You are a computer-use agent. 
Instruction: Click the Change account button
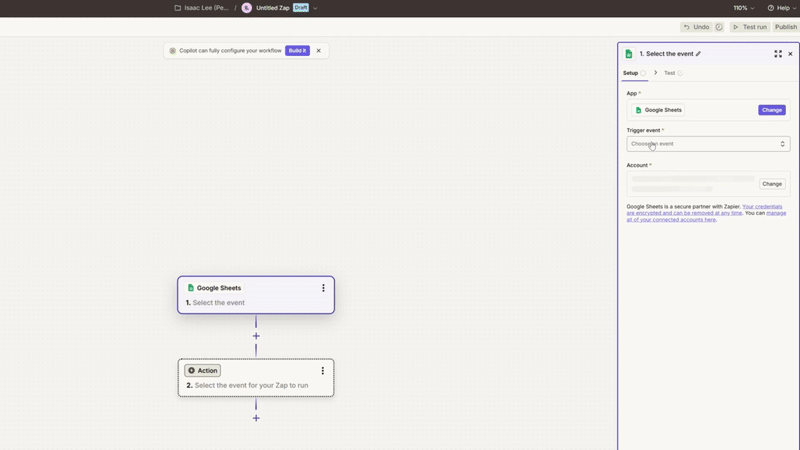(771, 184)
